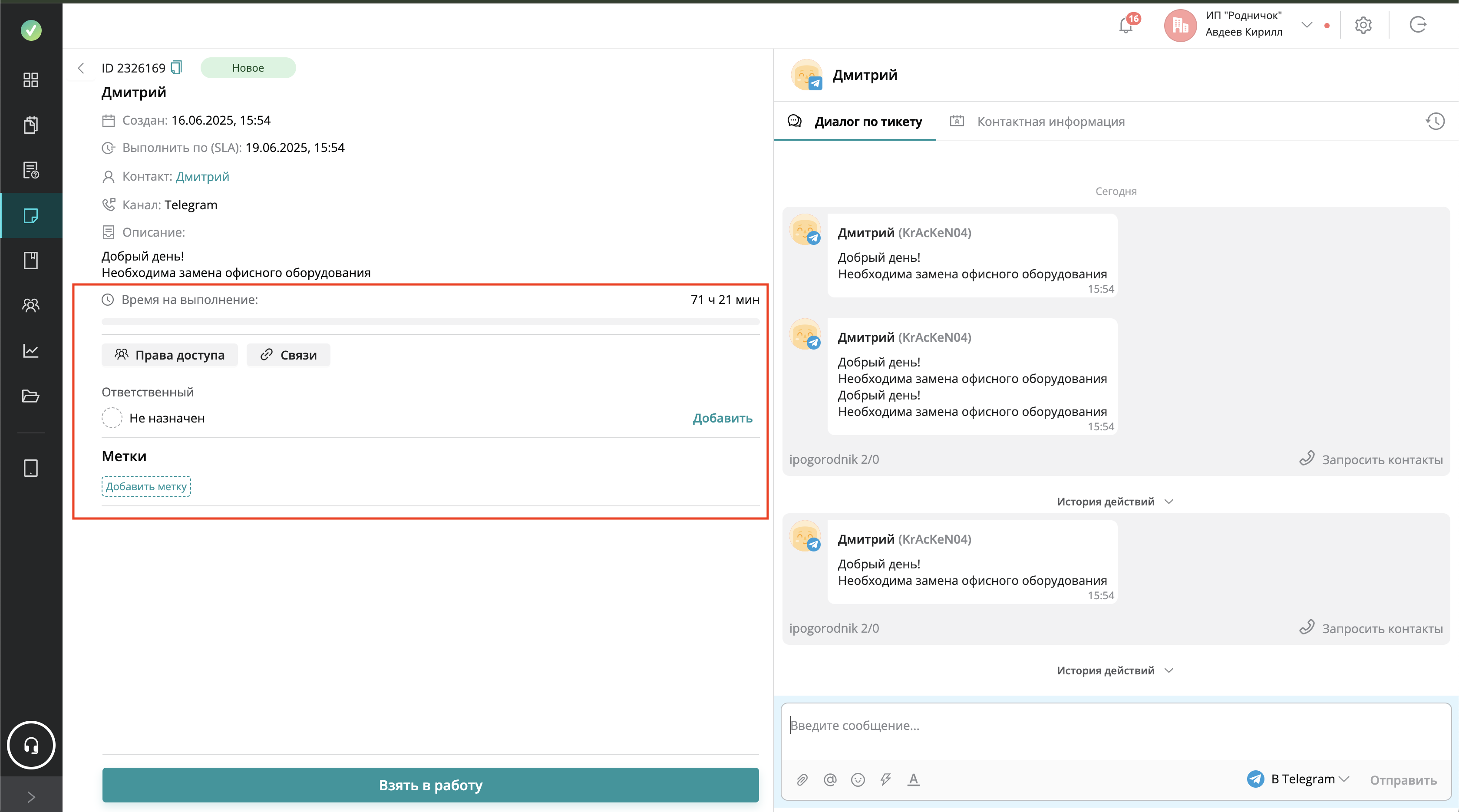Click the paperclip attach file icon
The width and height of the screenshot is (1459, 812).
802,780
